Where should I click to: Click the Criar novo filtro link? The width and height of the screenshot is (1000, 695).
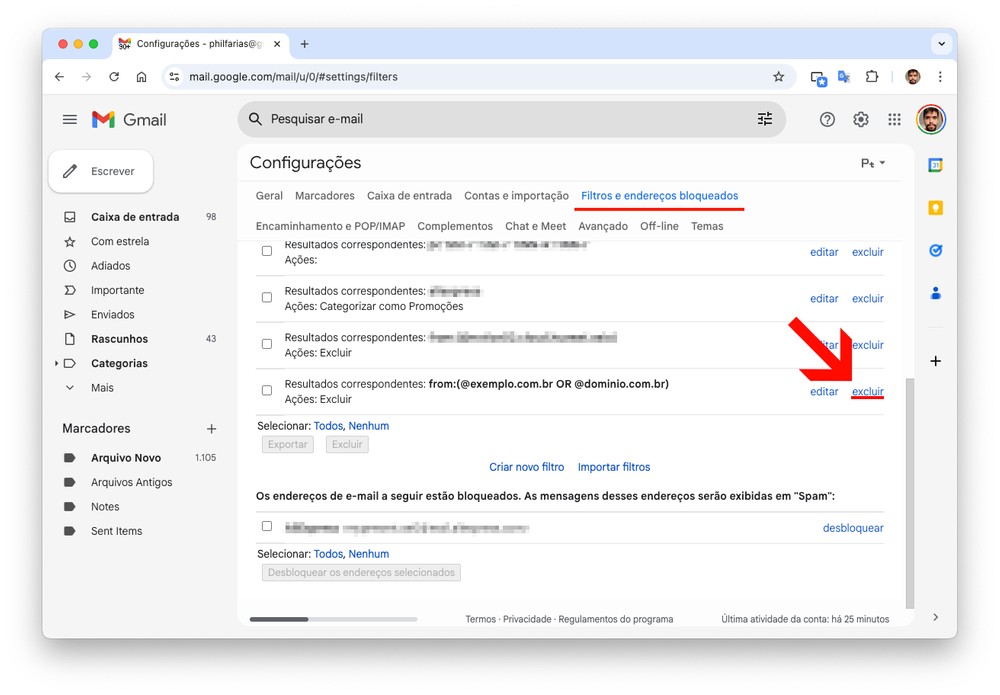pos(526,467)
